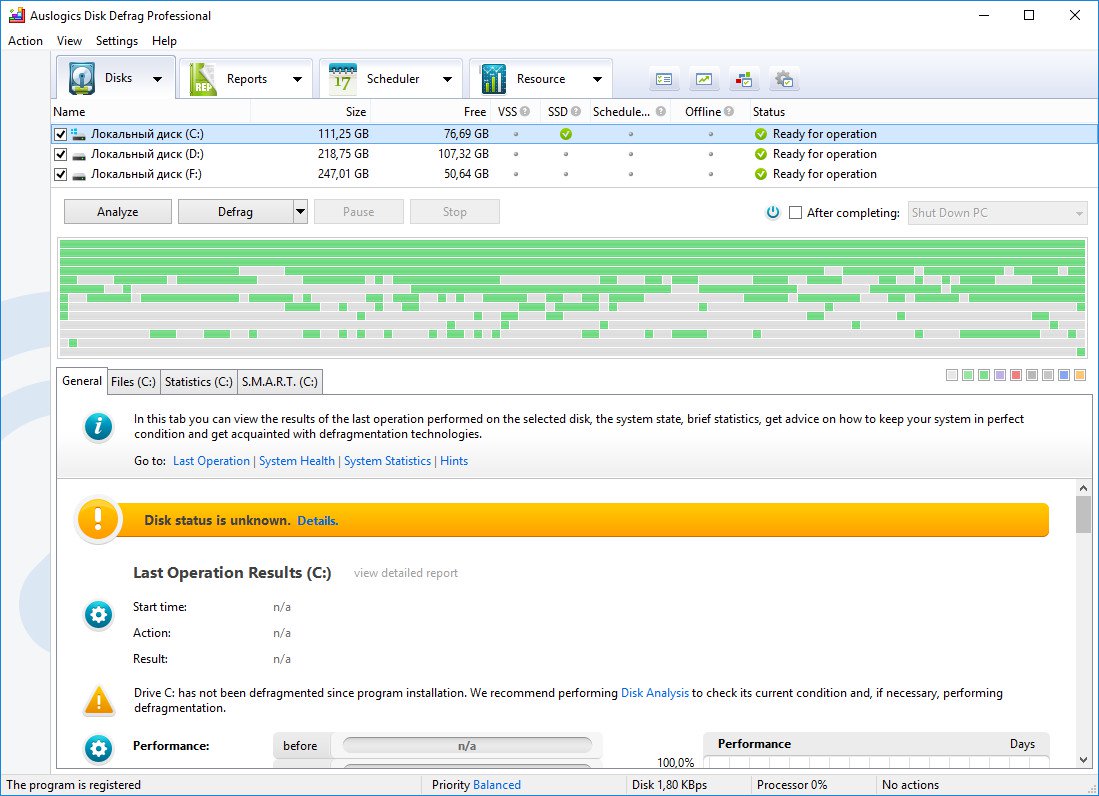Viewport: 1099px width, 796px height.
Task: Click the power icon beside After completing
Action: (x=772, y=212)
